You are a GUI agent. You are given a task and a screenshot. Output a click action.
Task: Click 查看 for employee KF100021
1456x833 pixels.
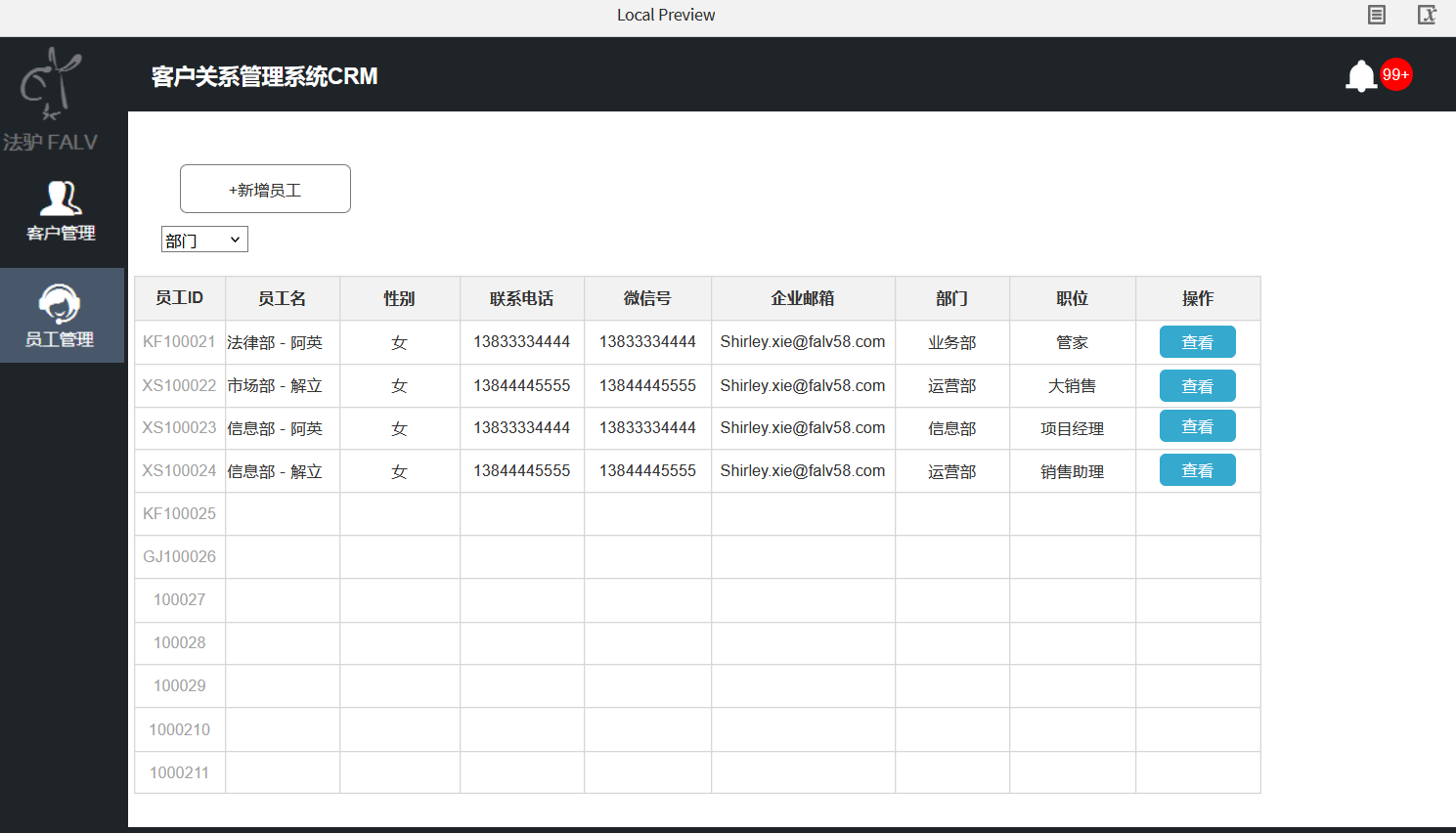coord(1197,342)
